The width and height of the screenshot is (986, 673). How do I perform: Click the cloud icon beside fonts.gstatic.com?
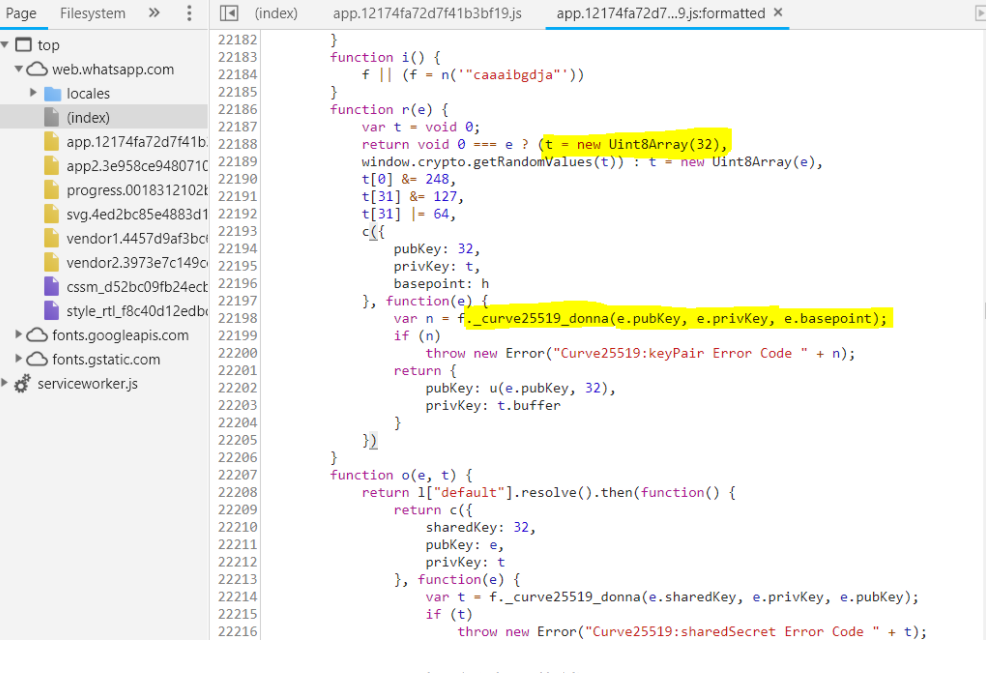coord(38,359)
